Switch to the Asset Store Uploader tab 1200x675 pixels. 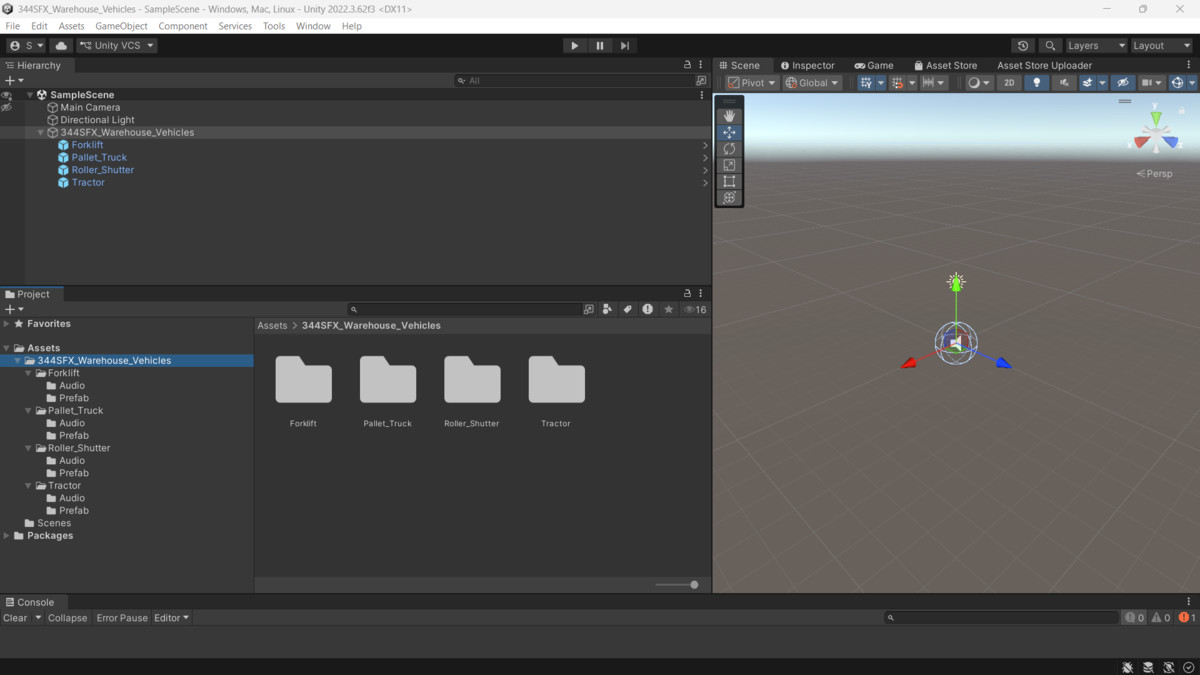click(1044, 65)
